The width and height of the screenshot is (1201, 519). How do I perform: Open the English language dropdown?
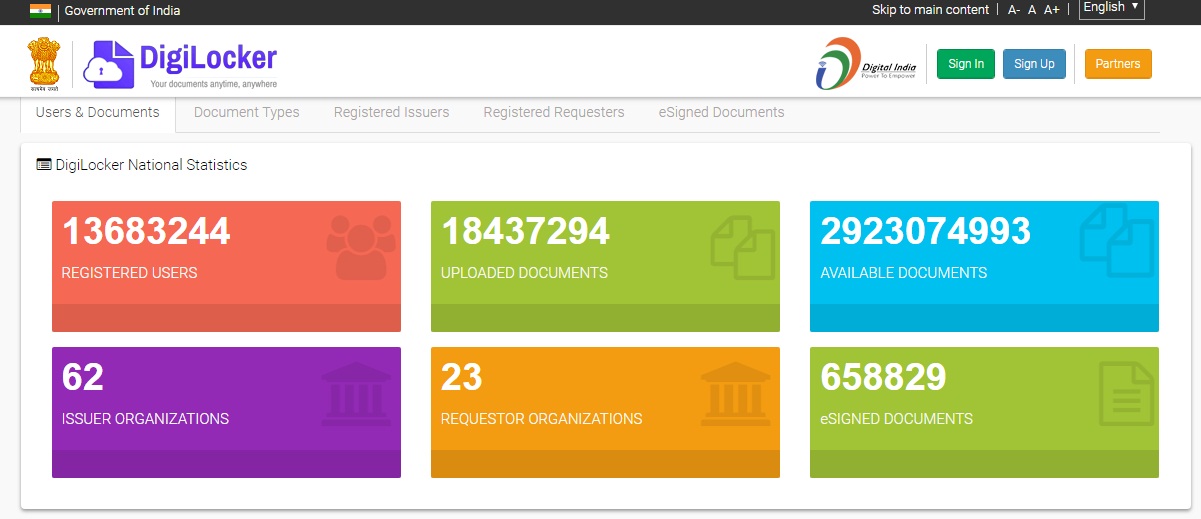click(x=1111, y=8)
